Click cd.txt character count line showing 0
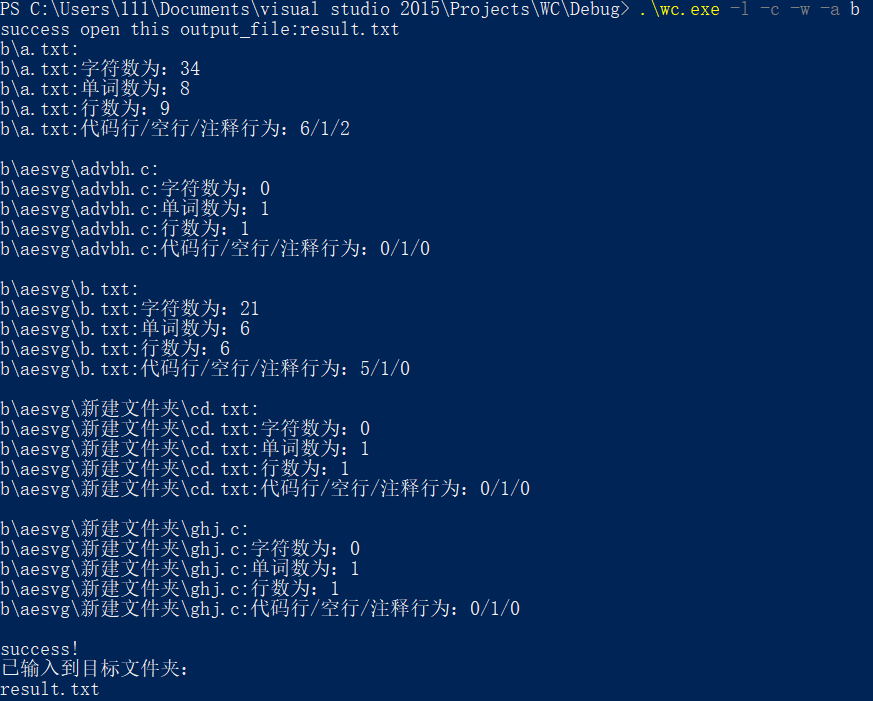The image size is (873, 701). click(185, 429)
